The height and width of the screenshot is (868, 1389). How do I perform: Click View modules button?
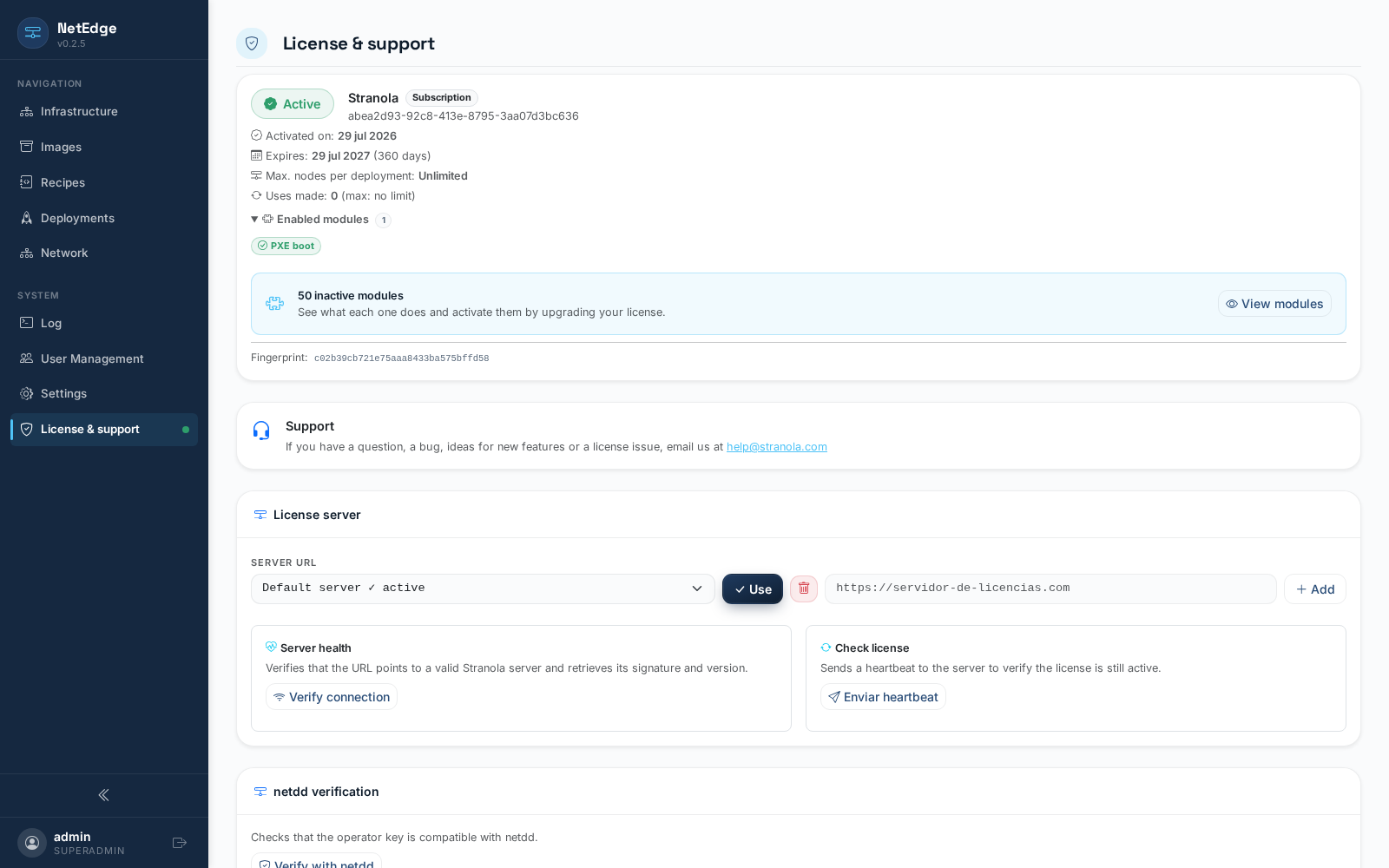(x=1274, y=304)
